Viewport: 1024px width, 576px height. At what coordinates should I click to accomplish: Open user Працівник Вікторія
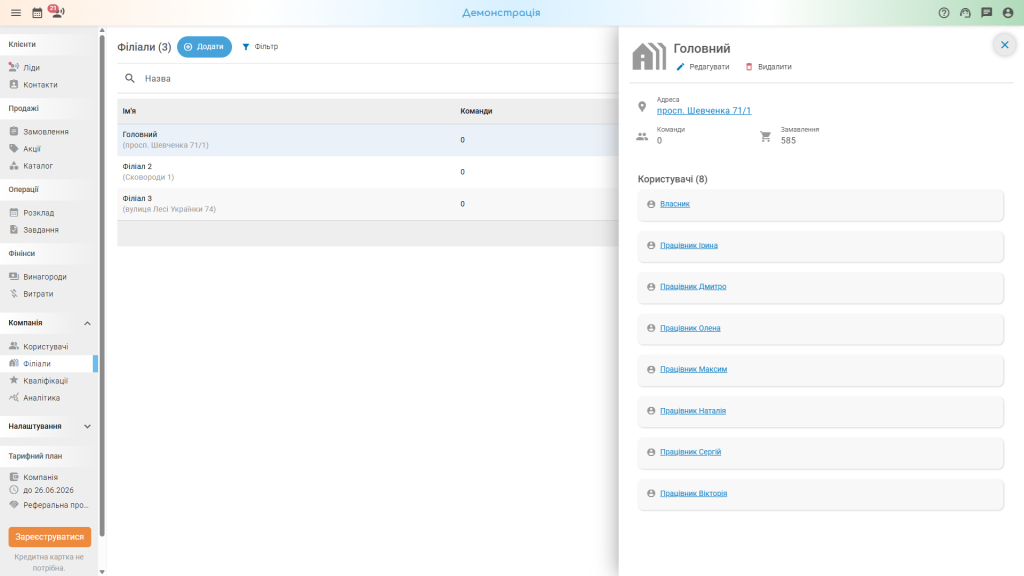[694, 493]
